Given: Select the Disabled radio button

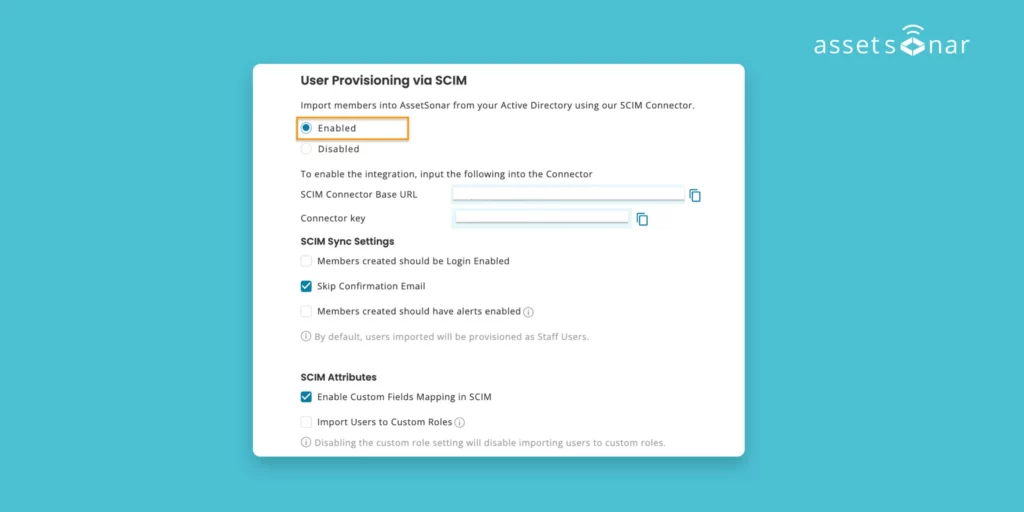Looking at the screenshot, I should (306, 149).
